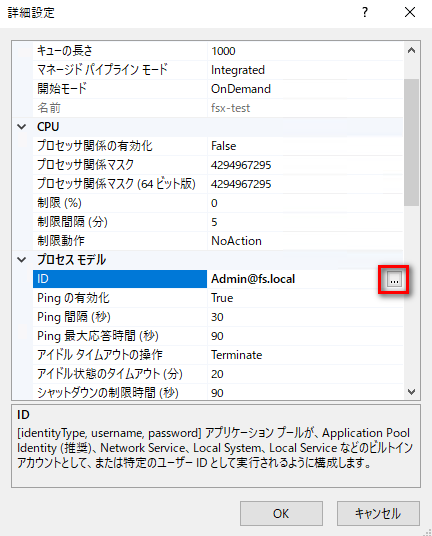The width and height of the screenshot is (432, 536).
Task: Click the Terminate idle timeout action value
Action: [237, 355]
